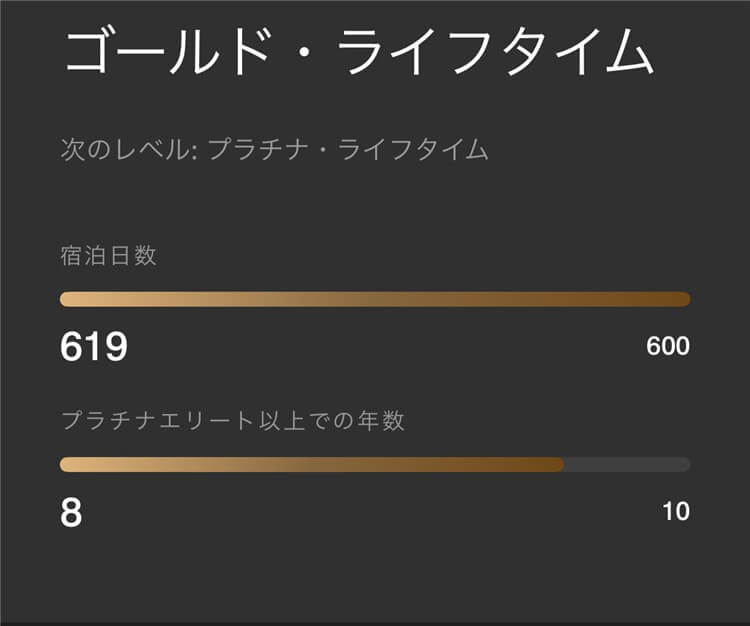The height and width of the screenshot is (626, 750).
Task: Click the プラチナエリート以上での年数 label
Action: tap(232, 421)
